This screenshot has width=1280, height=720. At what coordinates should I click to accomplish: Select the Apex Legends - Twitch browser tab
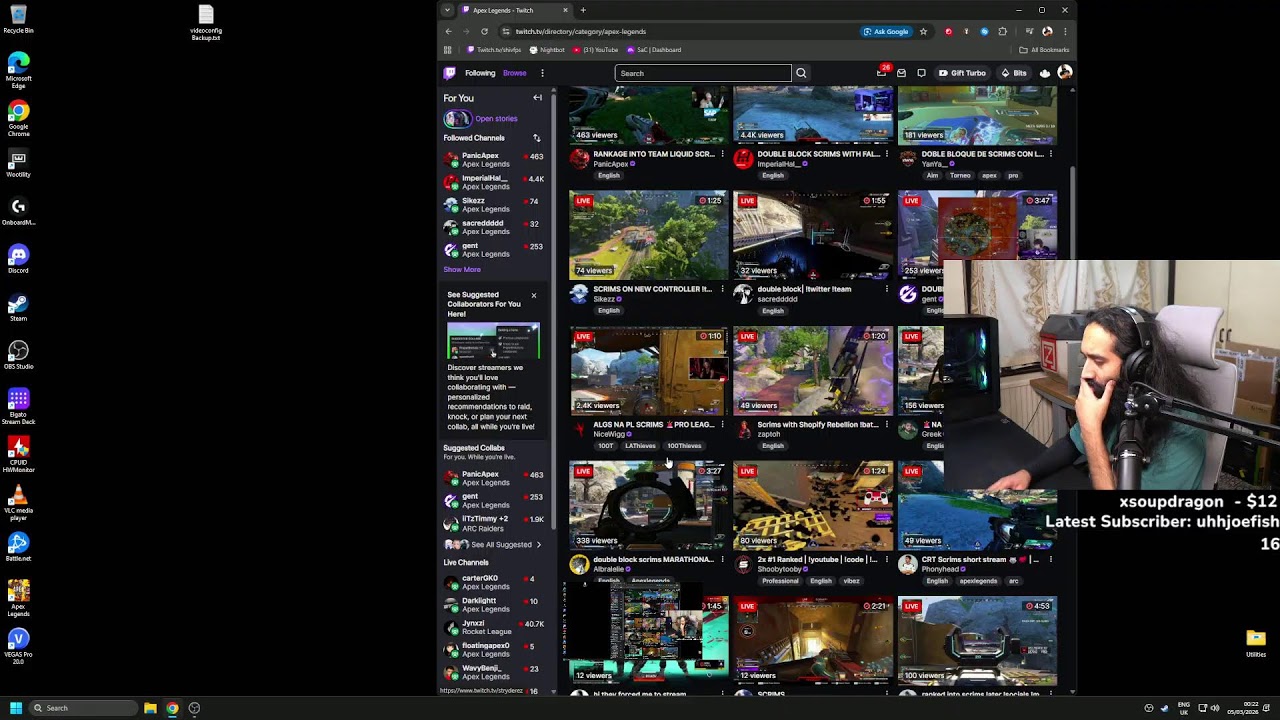tap(515, 10)
